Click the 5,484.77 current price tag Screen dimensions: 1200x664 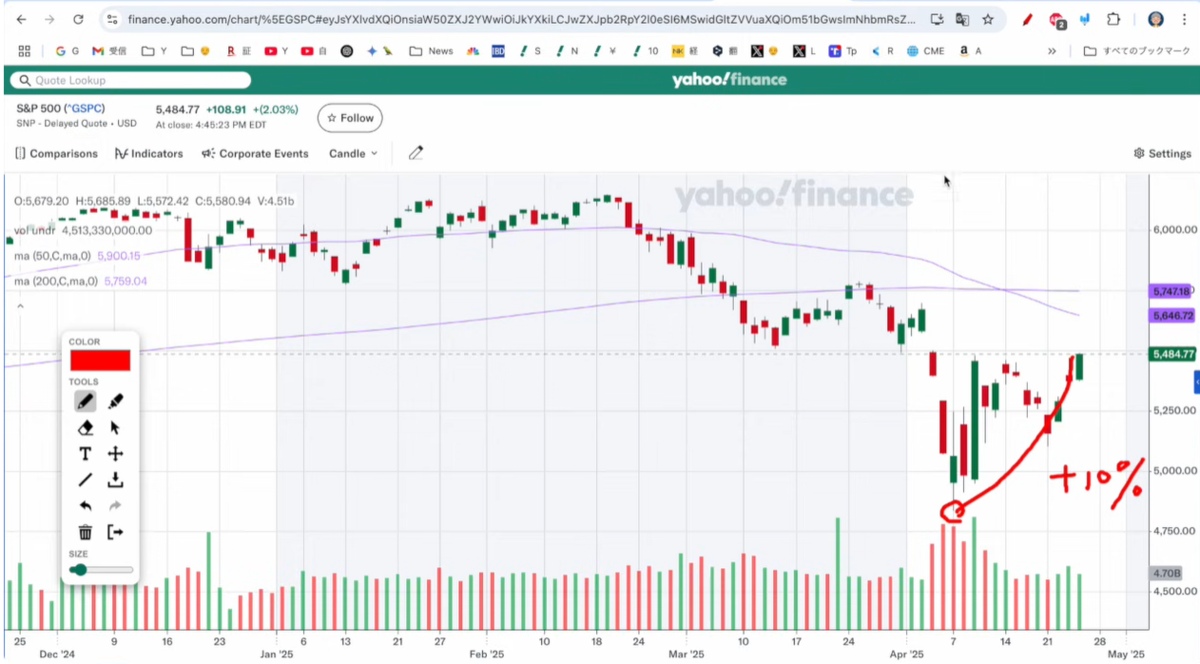coord(1173,354)
